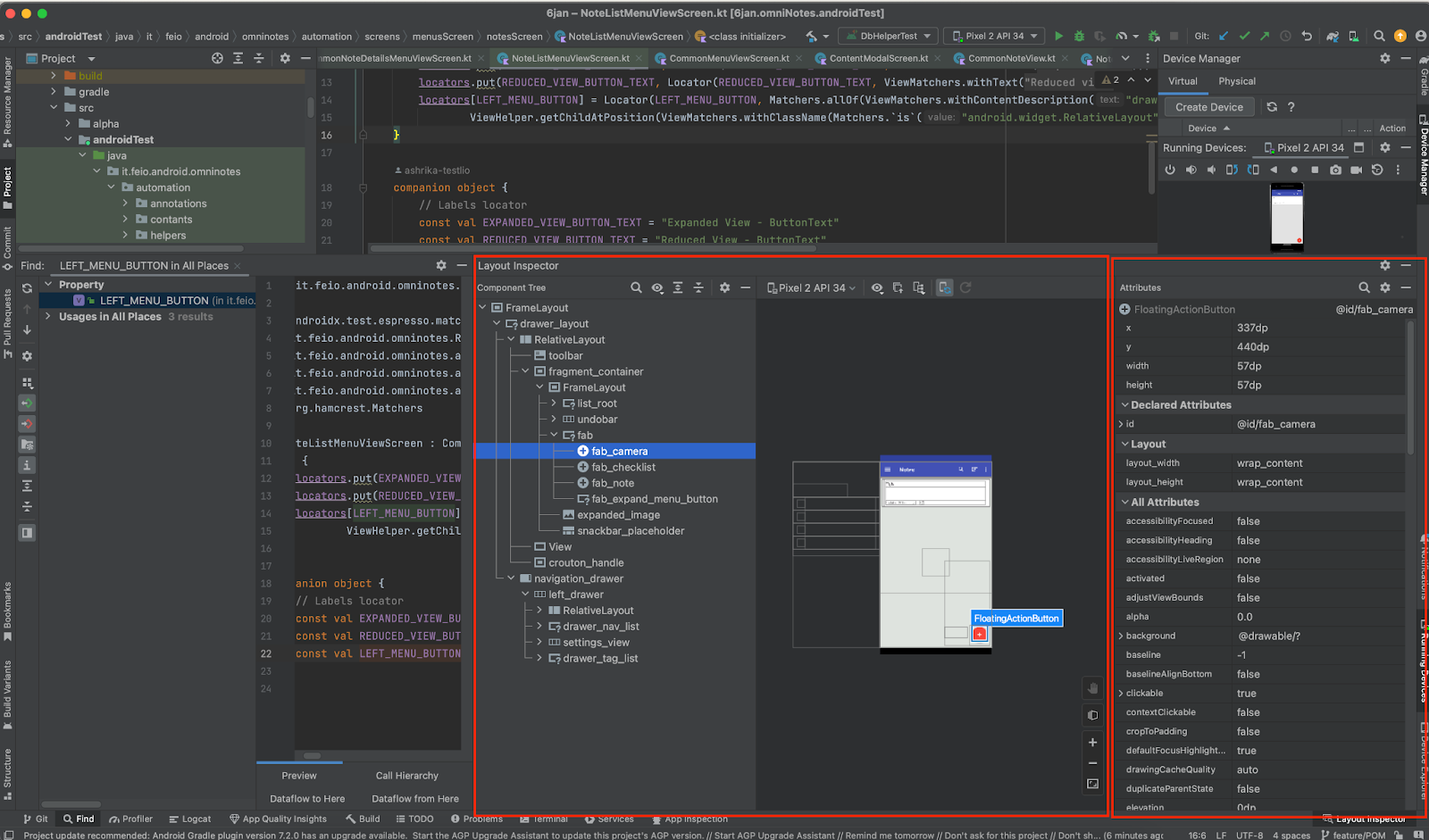
Task: Zoom in the layout view with plus
Action: 1092,742
